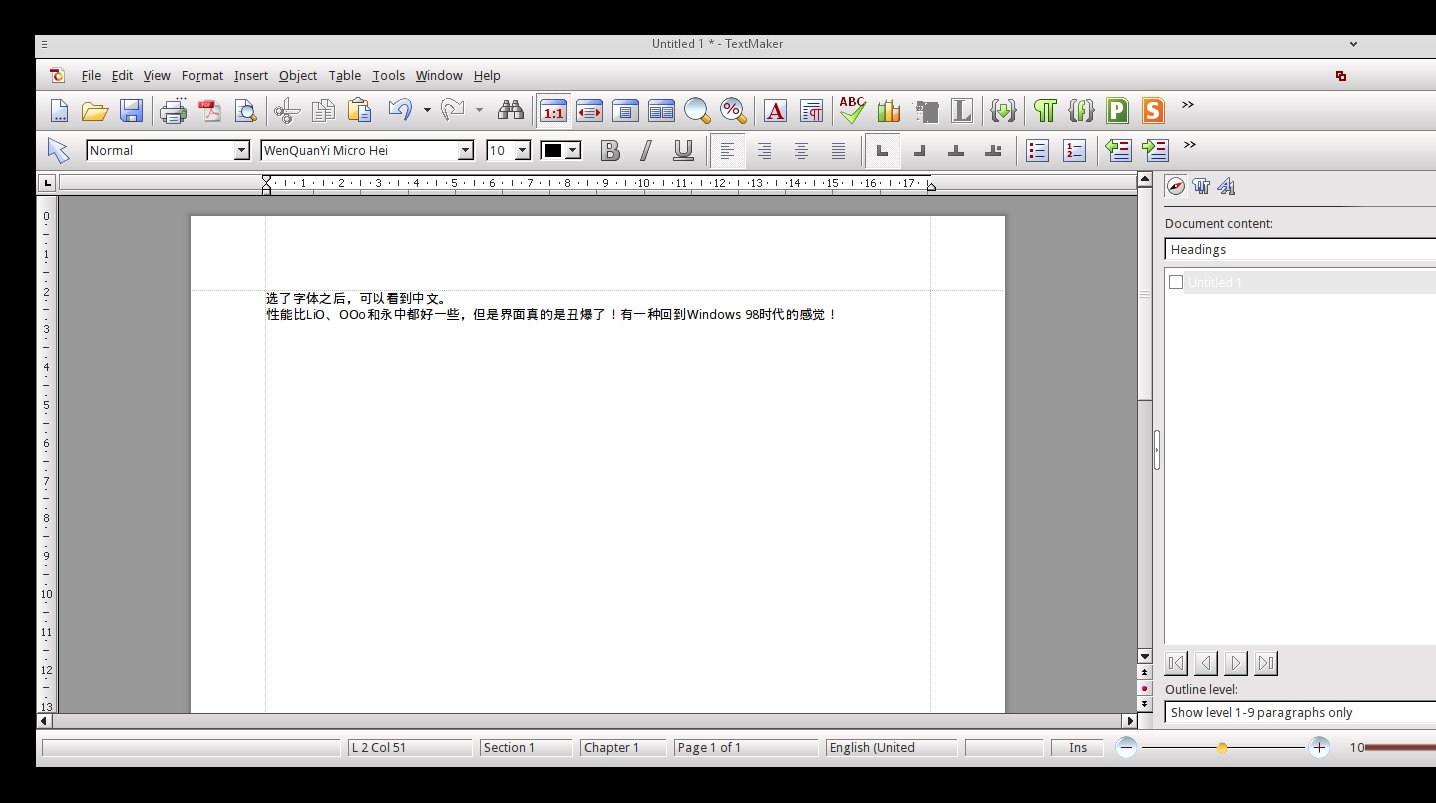
Task: Launch Presentations with the orange S icon
Action: tap(1153, 110)
